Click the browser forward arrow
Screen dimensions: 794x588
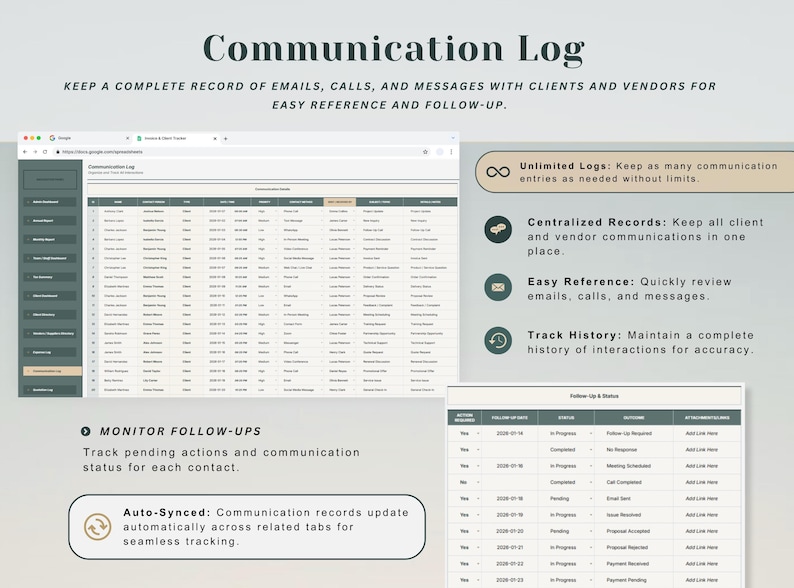point(35,151)
